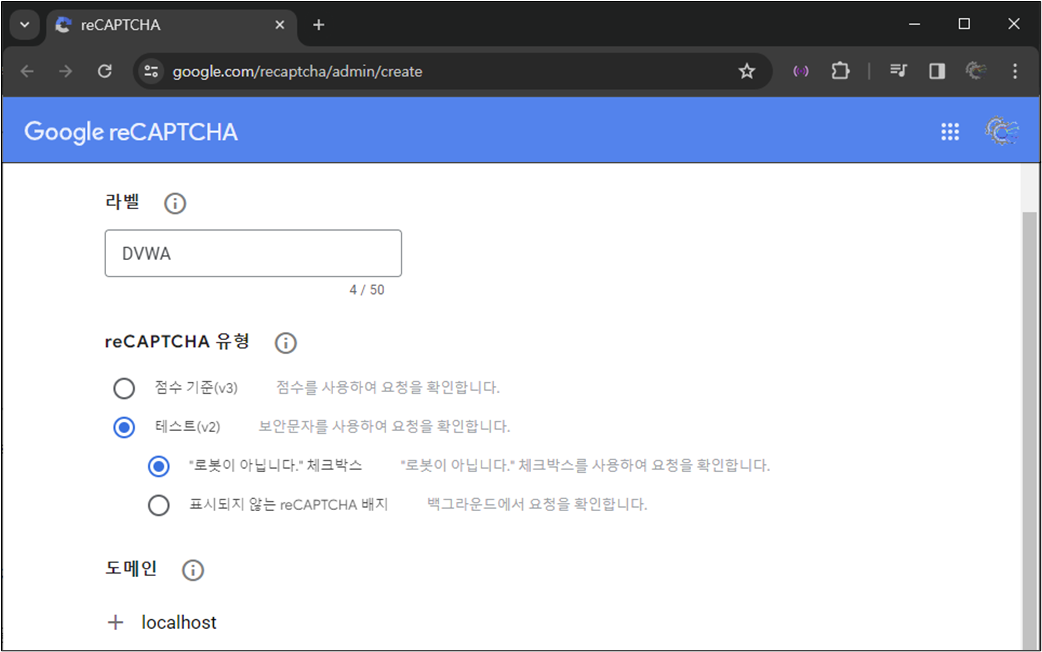Toggle the browser side panel
Viewport: 1042px width, 652px height.
(x=937, y=71)
